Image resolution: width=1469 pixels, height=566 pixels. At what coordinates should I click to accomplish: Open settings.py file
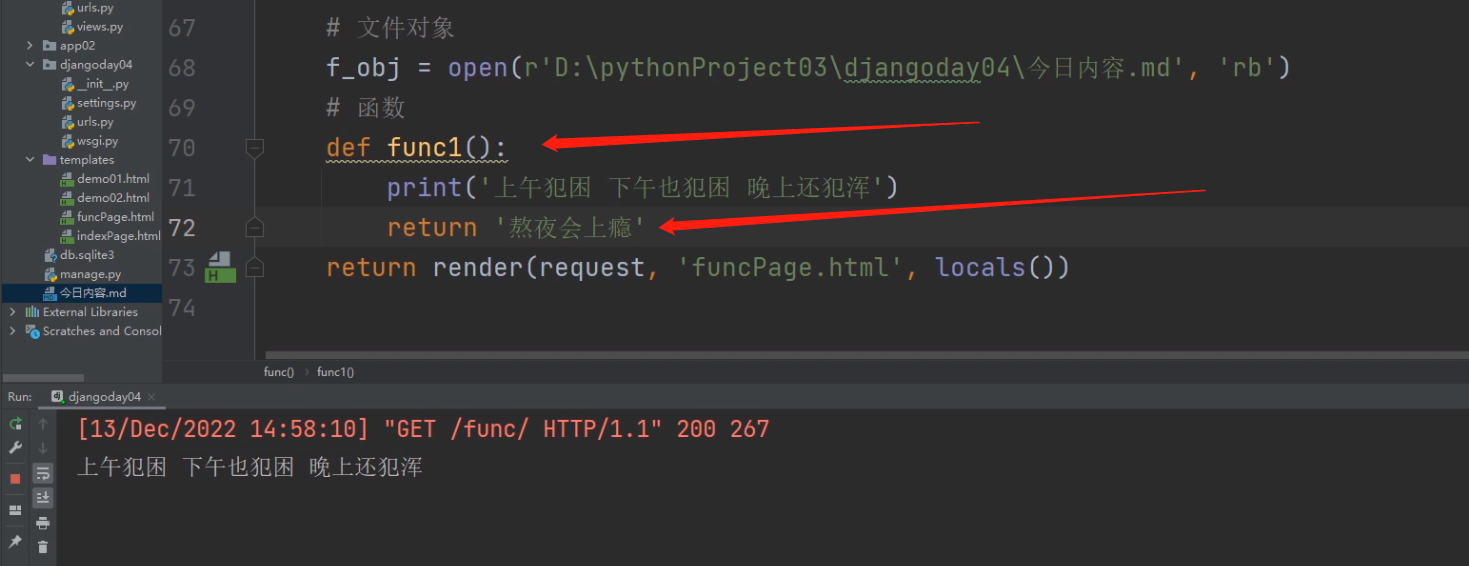tap(106, 103)
